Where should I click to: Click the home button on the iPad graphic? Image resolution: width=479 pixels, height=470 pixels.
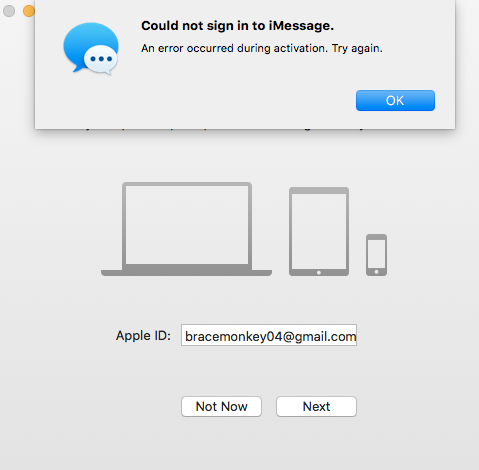[x=319, y=273]
